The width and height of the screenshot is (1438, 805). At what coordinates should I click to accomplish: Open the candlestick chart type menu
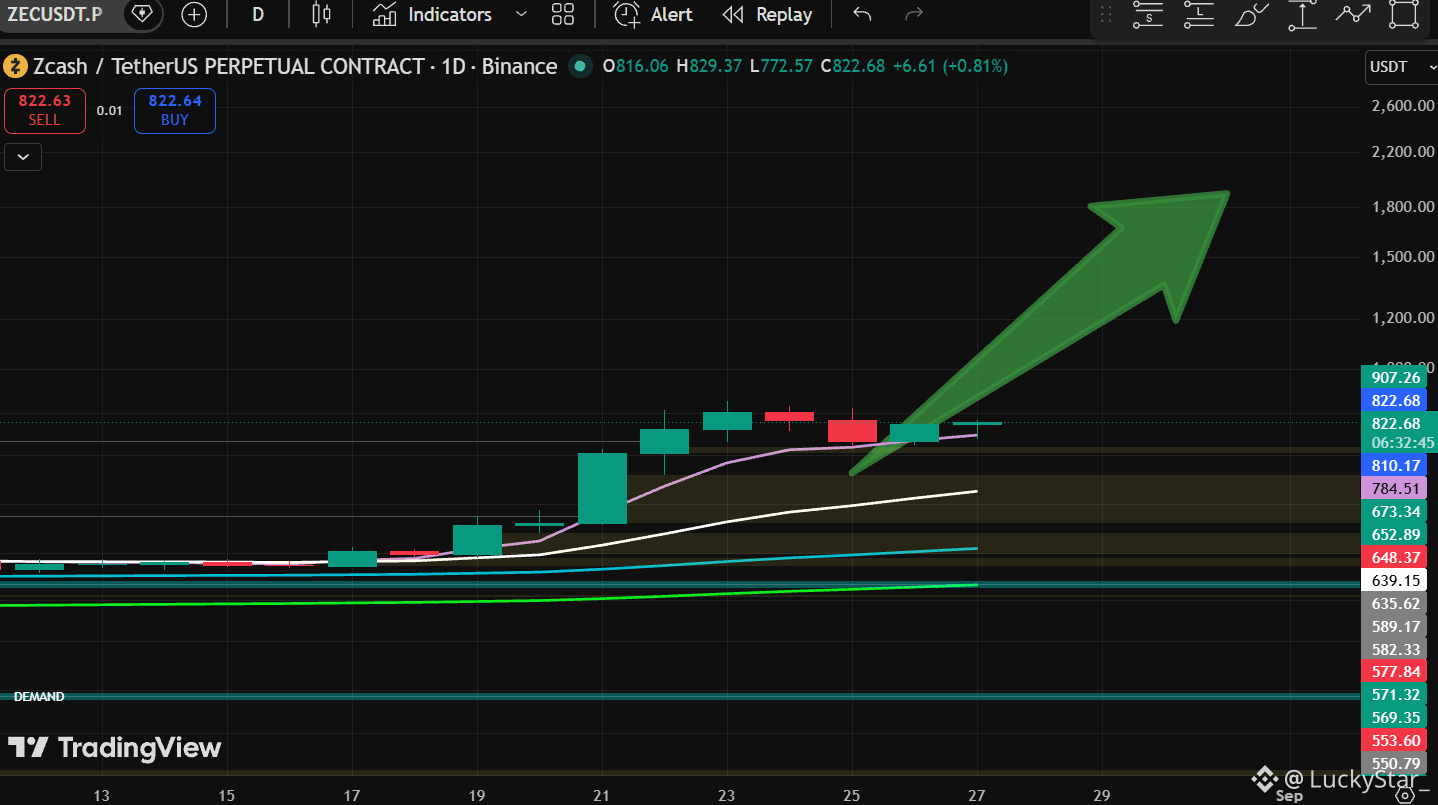point(321,14)
